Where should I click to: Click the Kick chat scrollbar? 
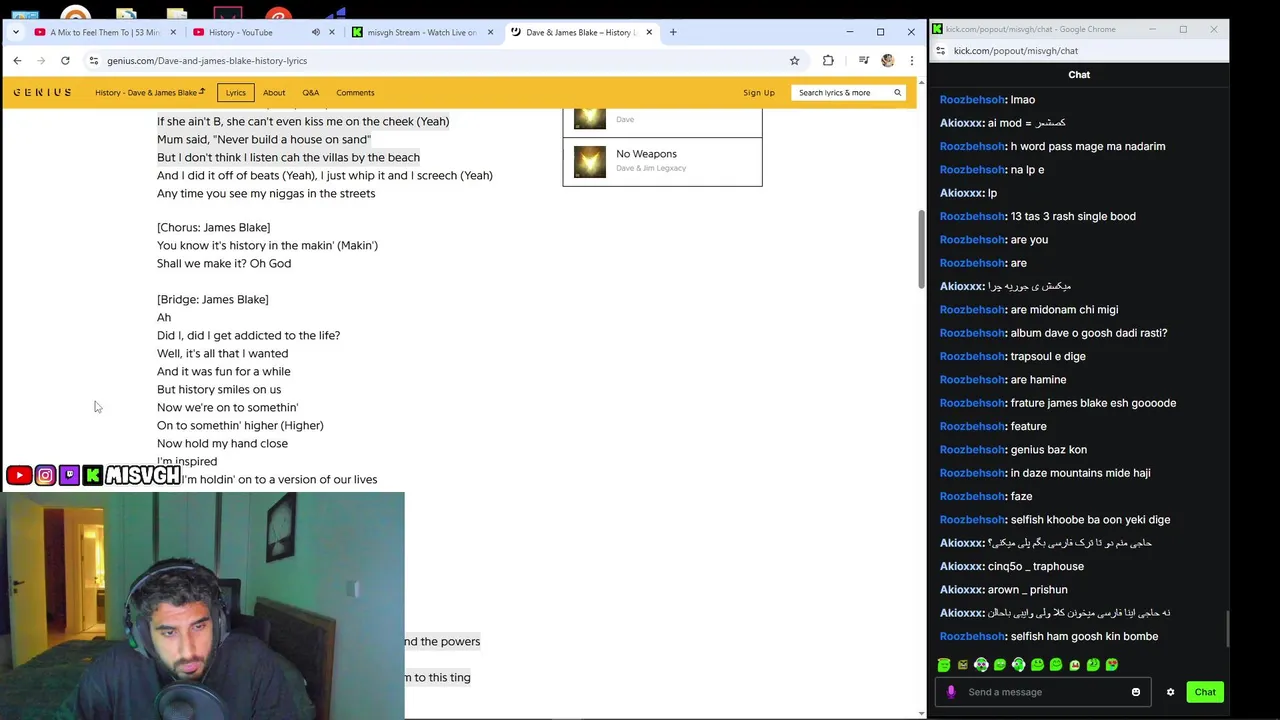1227,630
